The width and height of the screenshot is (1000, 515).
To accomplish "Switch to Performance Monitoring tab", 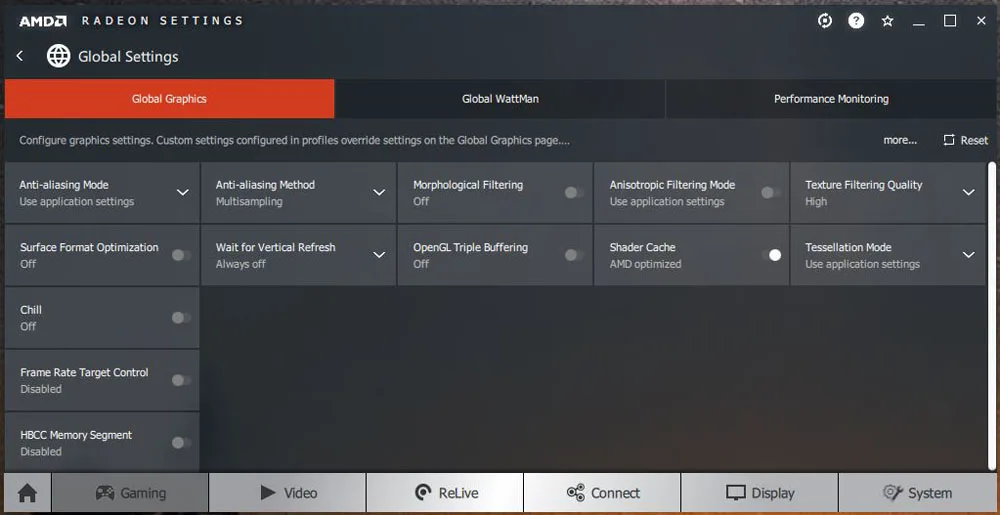I will [x=831, y=99].
